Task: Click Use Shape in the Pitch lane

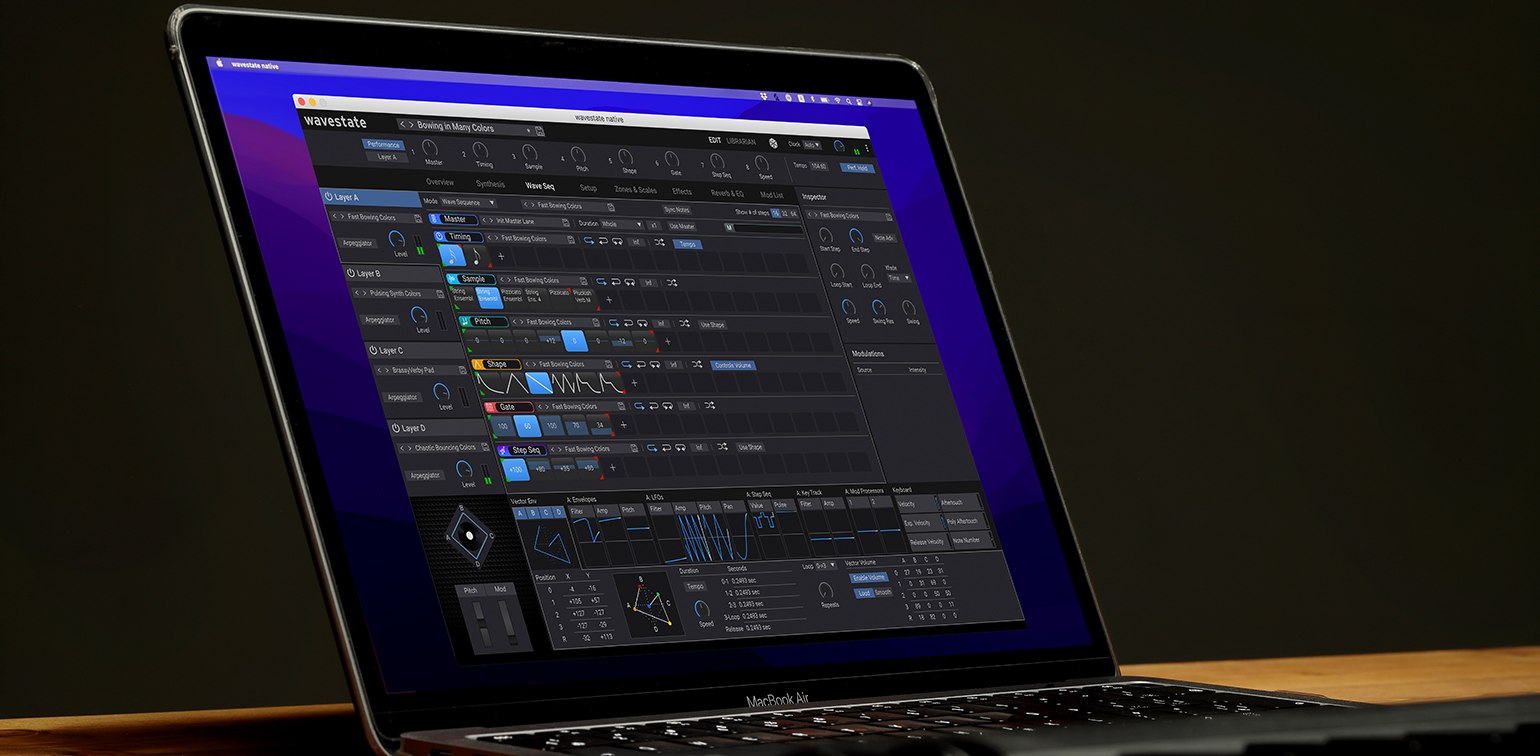Action: coord(712,325)
